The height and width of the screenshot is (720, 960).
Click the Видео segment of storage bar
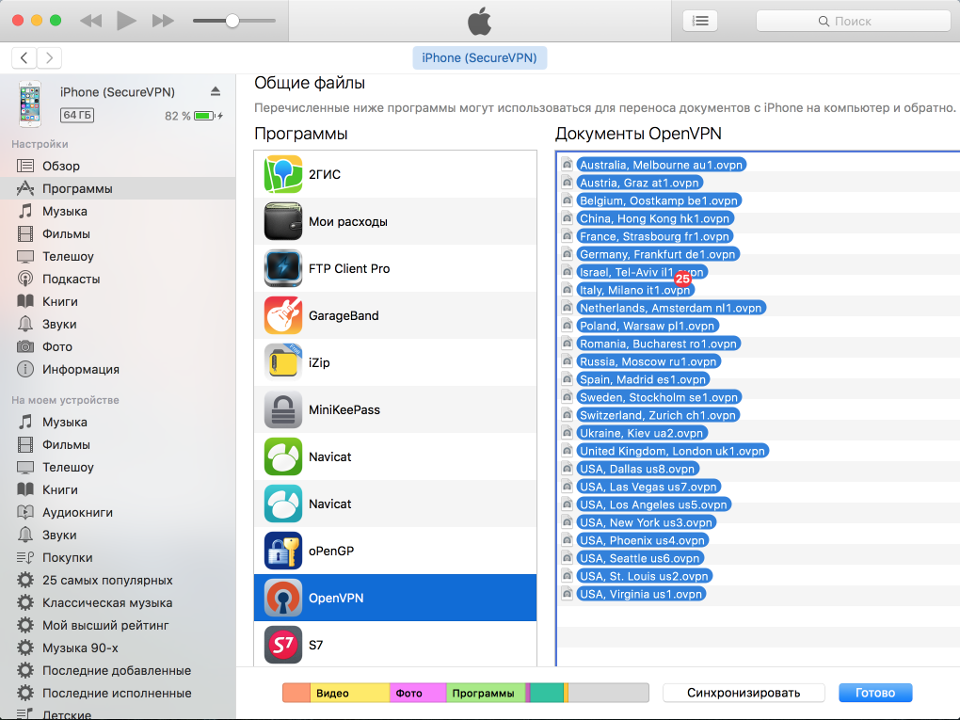click(350, 693)
